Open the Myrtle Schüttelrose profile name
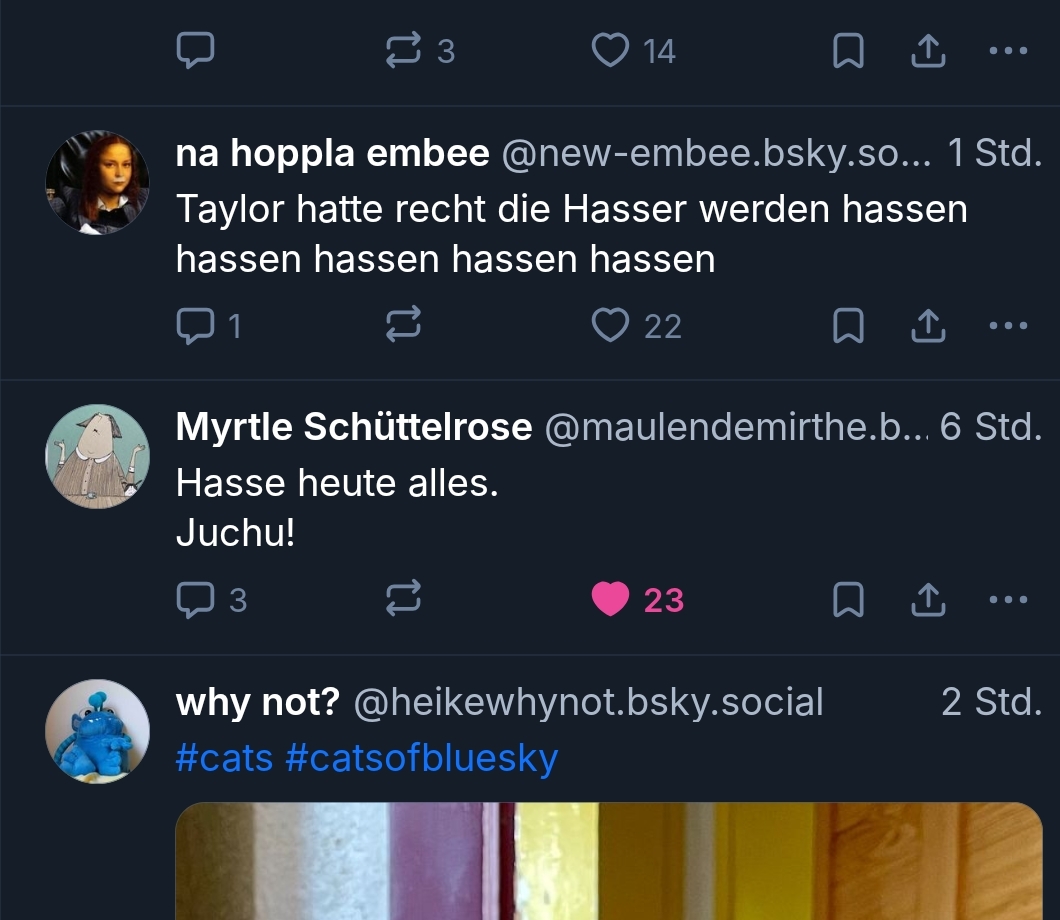The image size is (1060, 920). [x=353, y=428]
